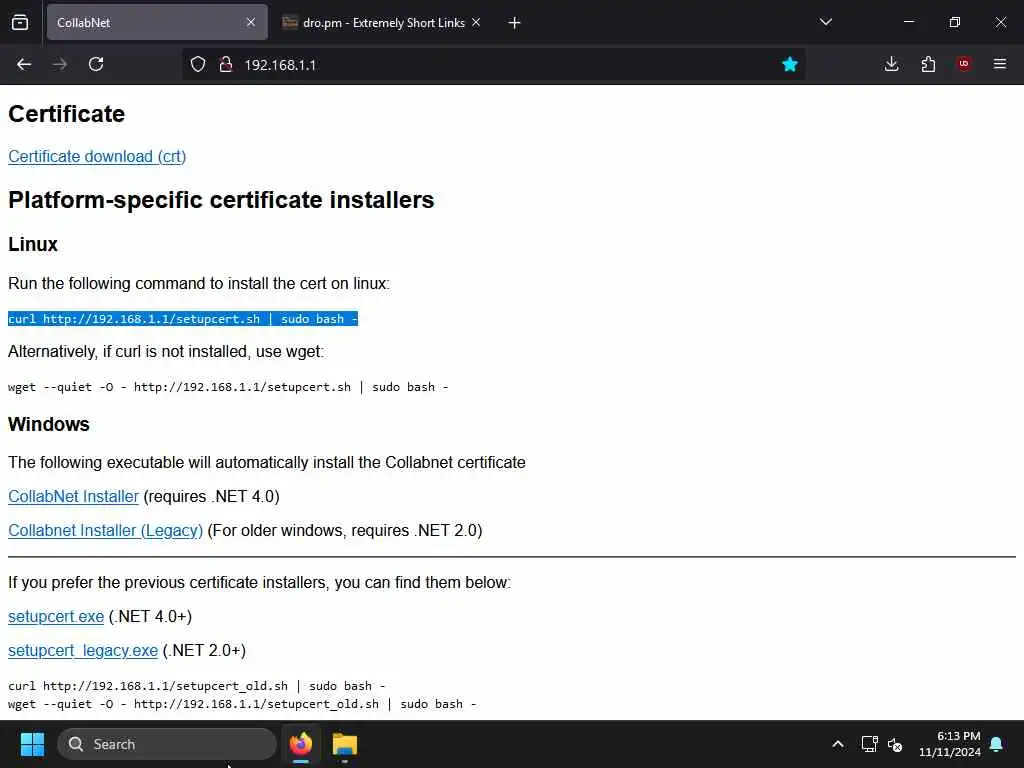Go forward one page
Image resolution: width=1024 pixels, height=768 pixels.
tap(60, 64)
